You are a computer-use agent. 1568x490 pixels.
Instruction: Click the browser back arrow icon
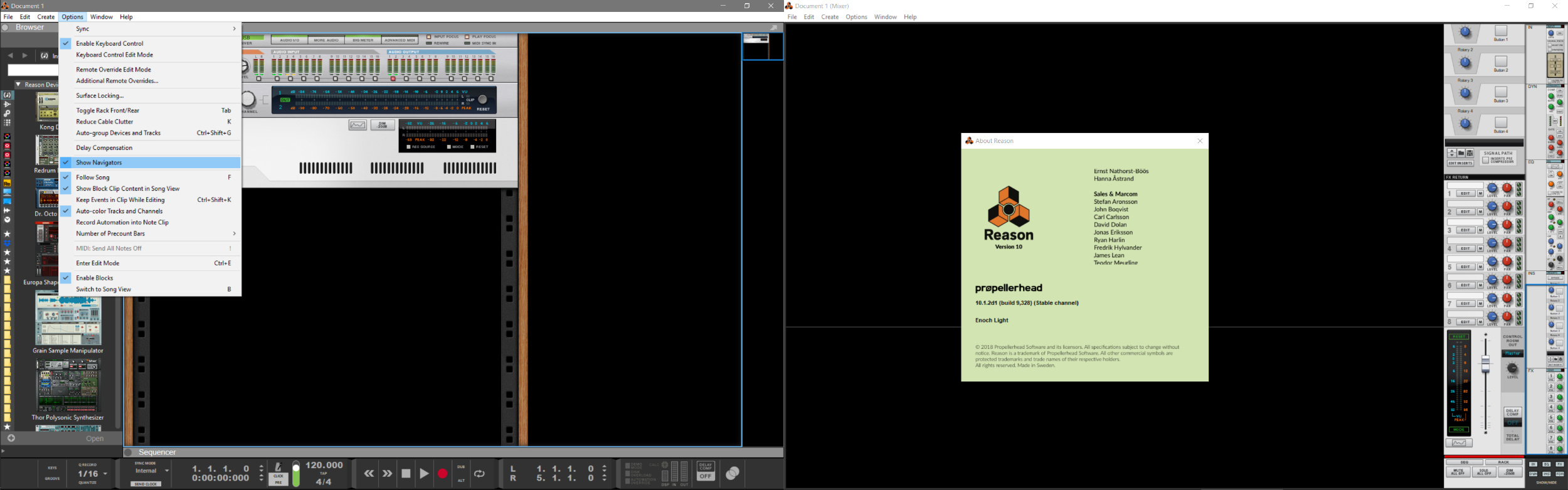(10, 55)
